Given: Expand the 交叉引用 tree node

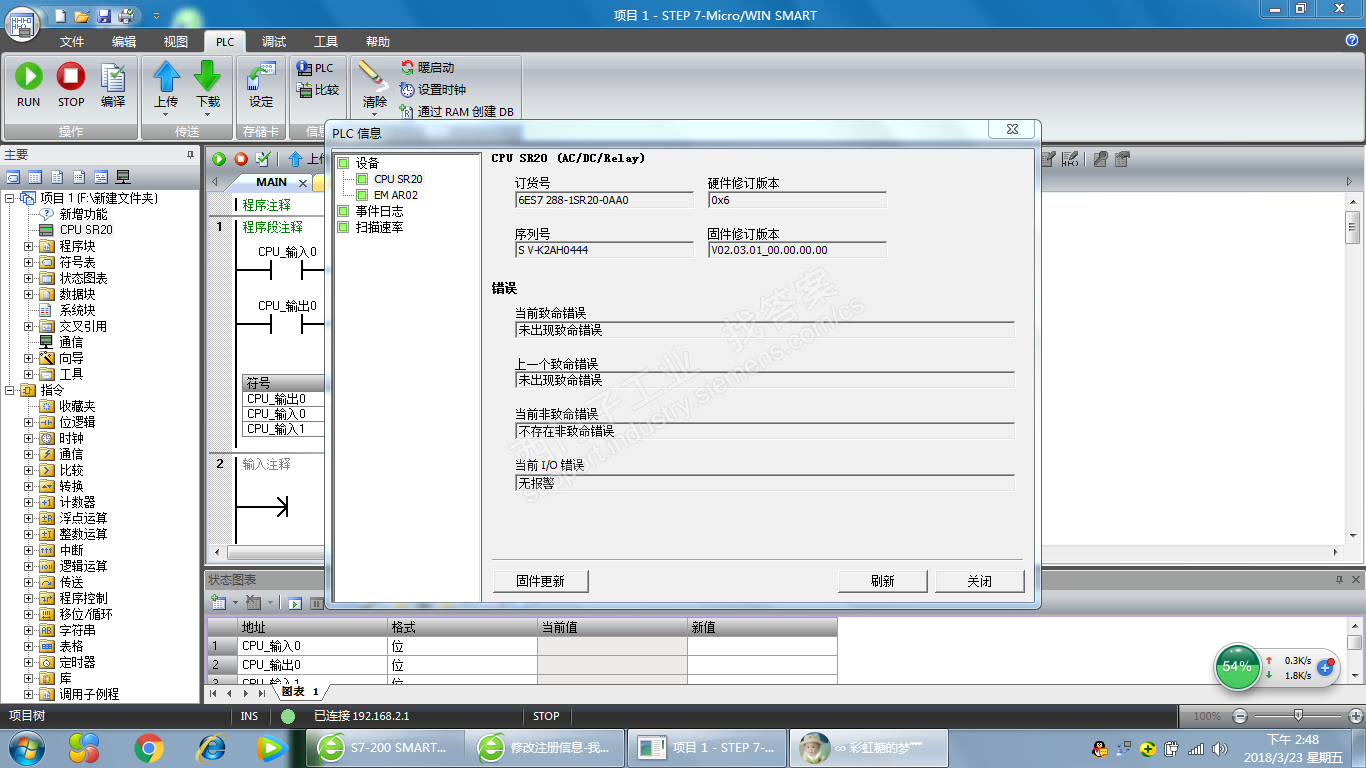Looking at the screenshot, I should (x=28, y=326).
